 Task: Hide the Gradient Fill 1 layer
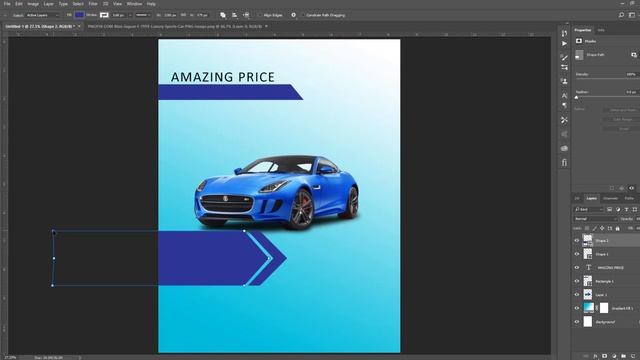click(x=577, y=308)
